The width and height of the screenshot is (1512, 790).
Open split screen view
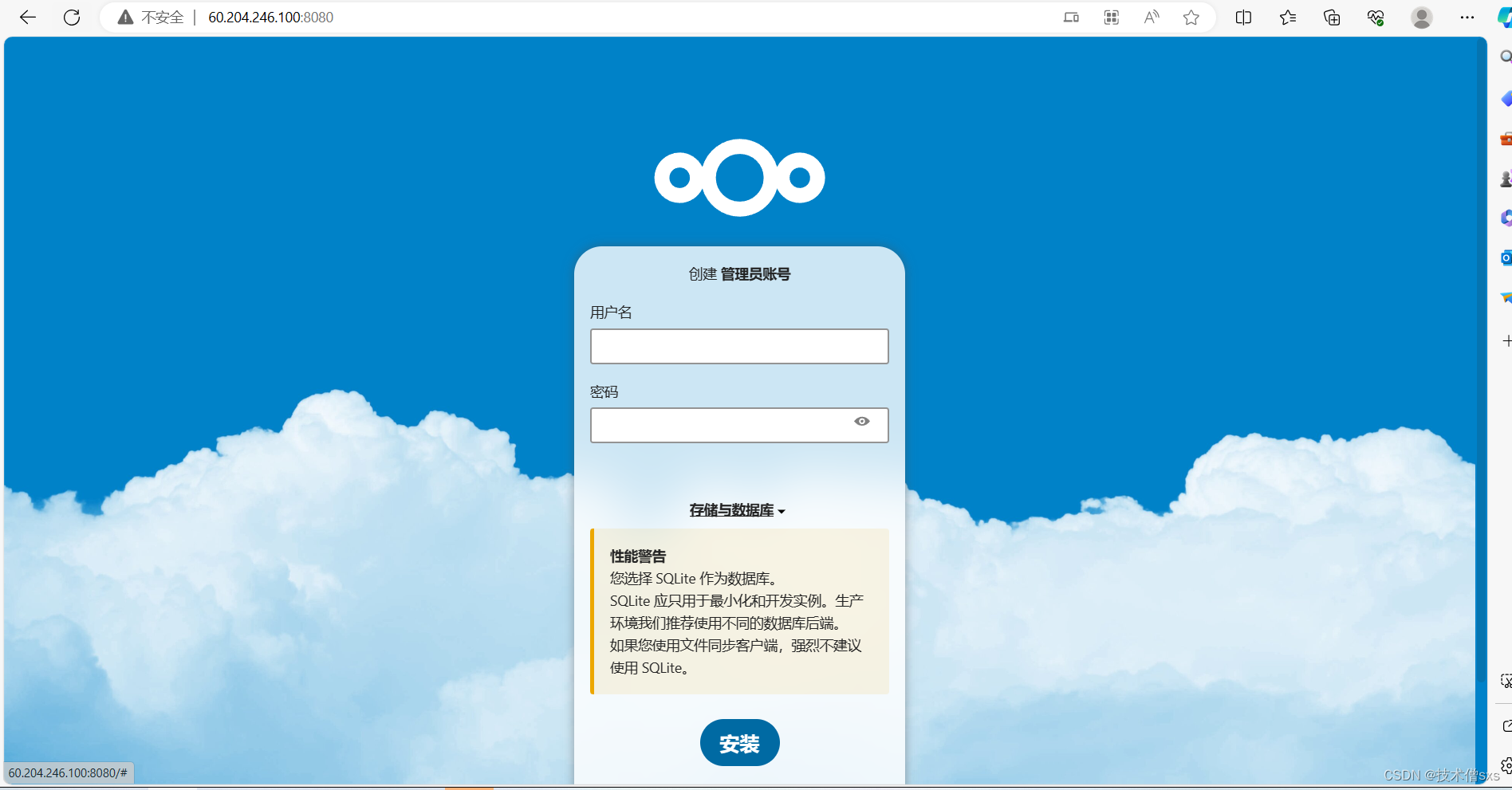coord(1243,18)
